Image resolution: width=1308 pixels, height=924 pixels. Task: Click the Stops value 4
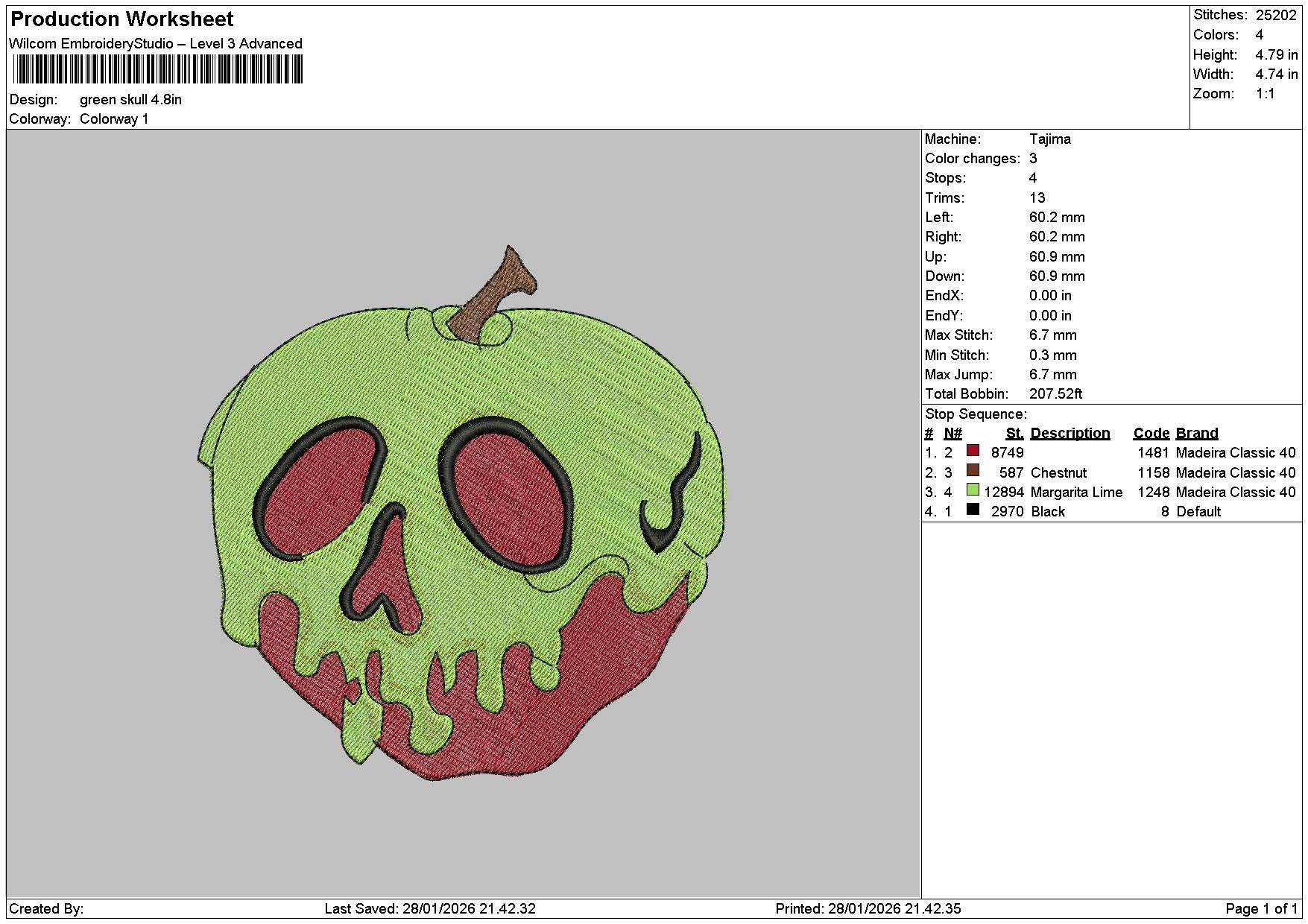point(1033,177)
